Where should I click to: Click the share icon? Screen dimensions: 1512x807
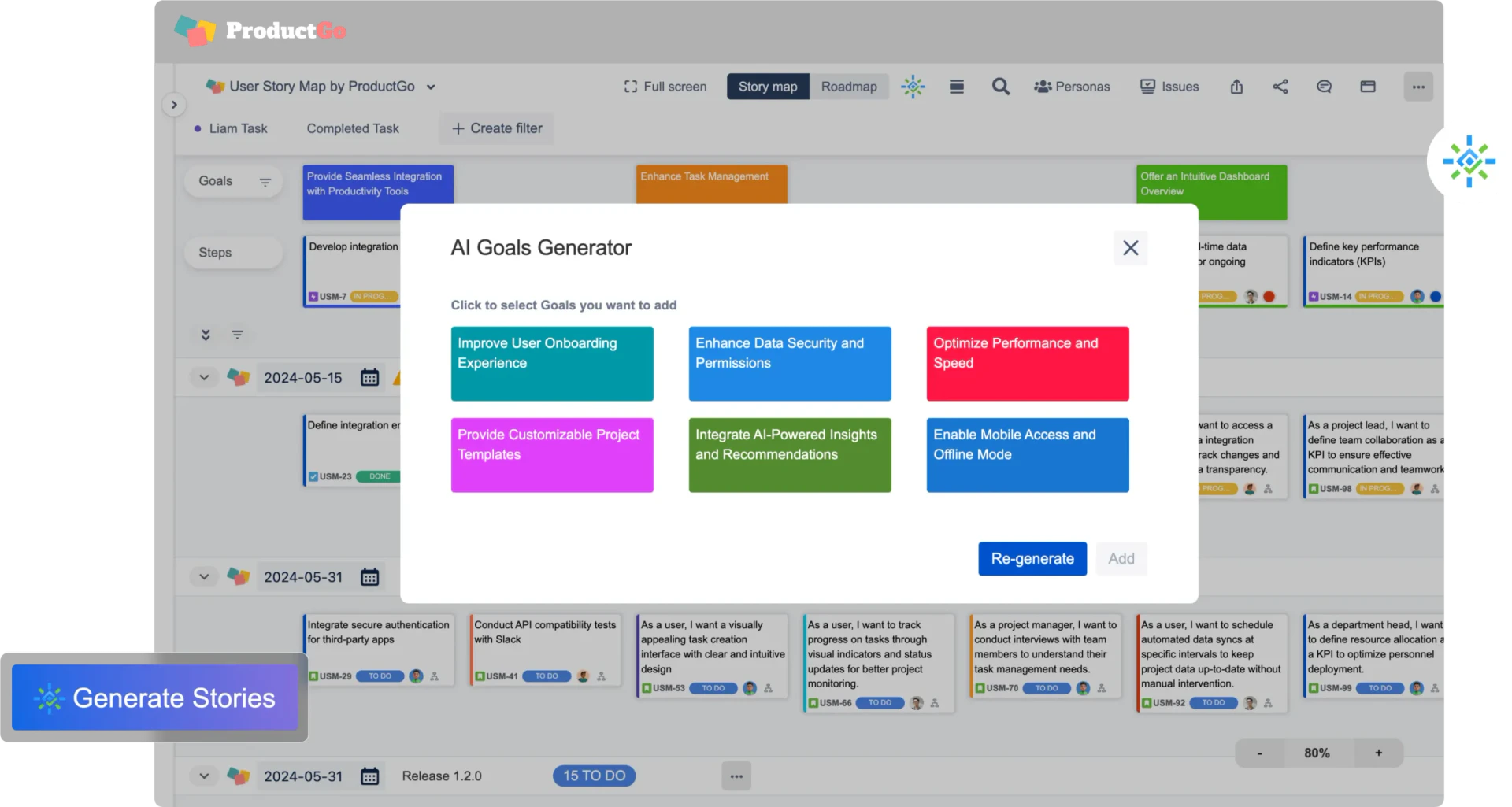coord(1280,87)
